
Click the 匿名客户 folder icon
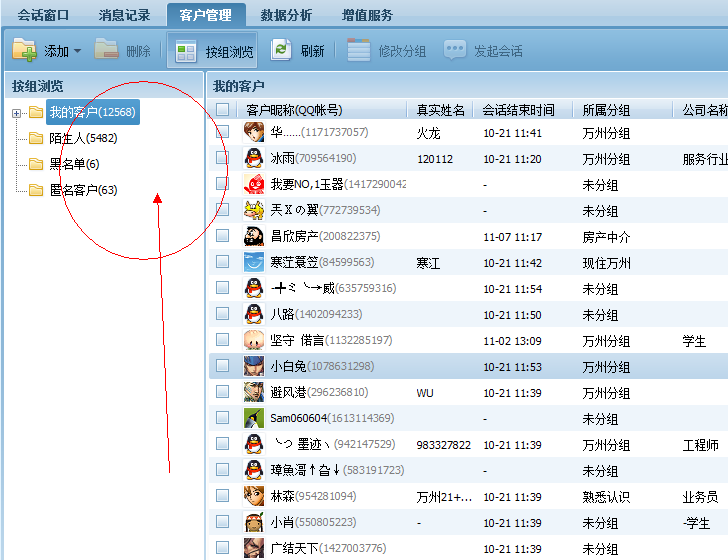(x=36, y=190)
